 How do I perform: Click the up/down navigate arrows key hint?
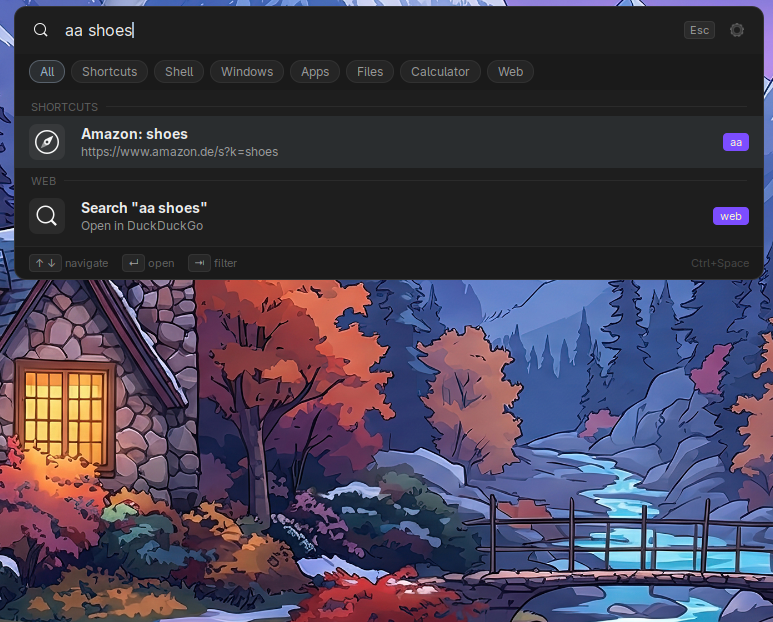point(45,263)
